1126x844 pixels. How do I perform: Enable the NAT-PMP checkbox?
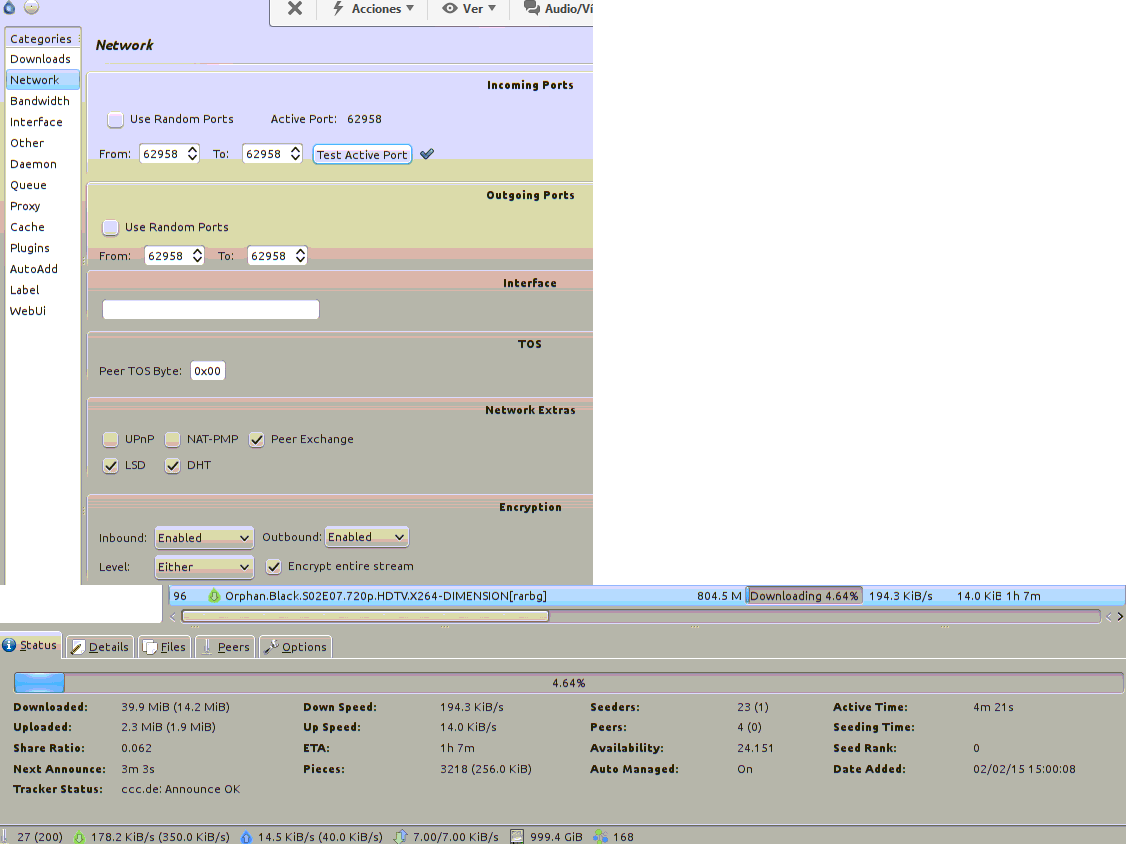click(172, 439)
